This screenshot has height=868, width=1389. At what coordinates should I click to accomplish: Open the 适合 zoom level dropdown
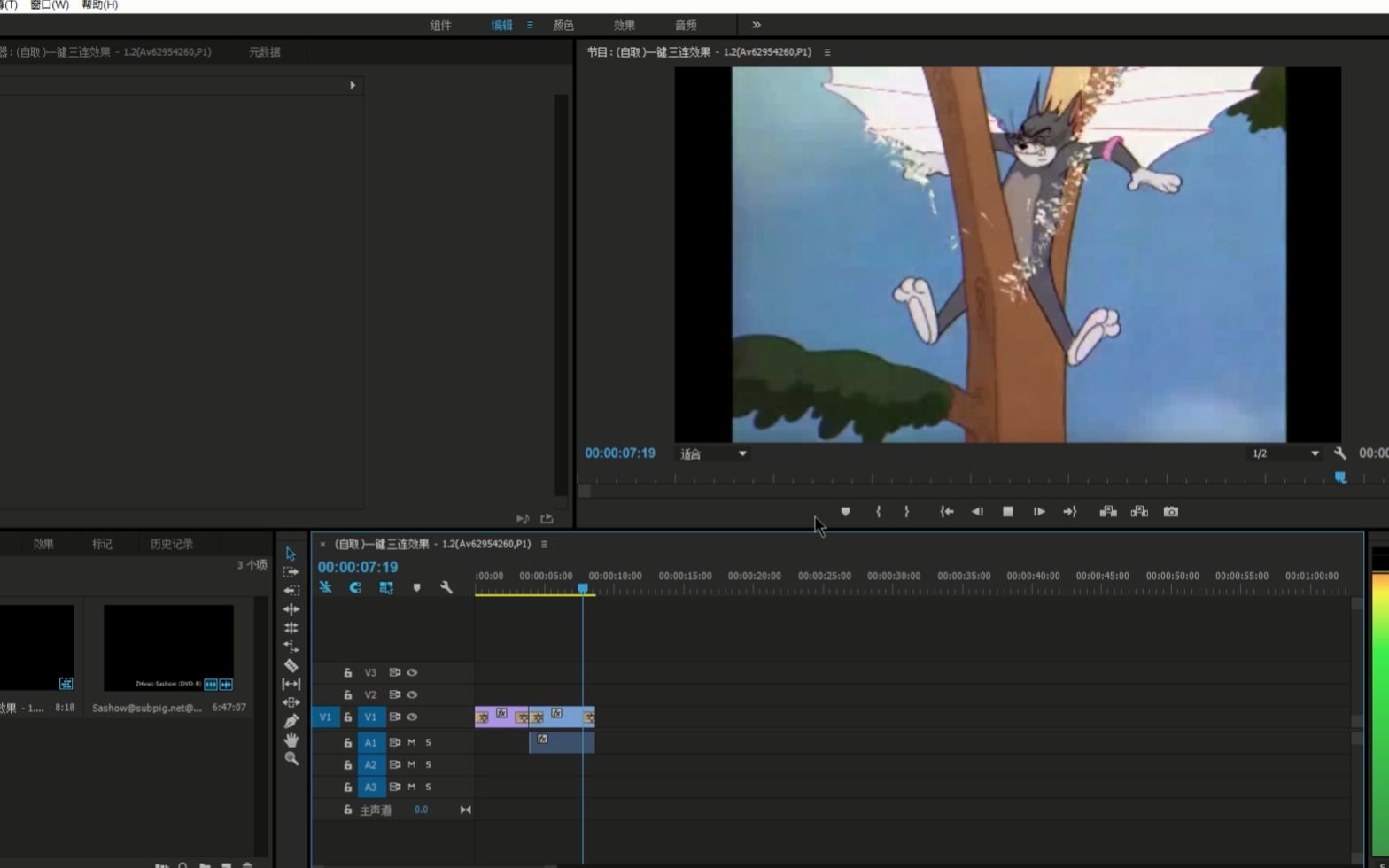(714, 453)
